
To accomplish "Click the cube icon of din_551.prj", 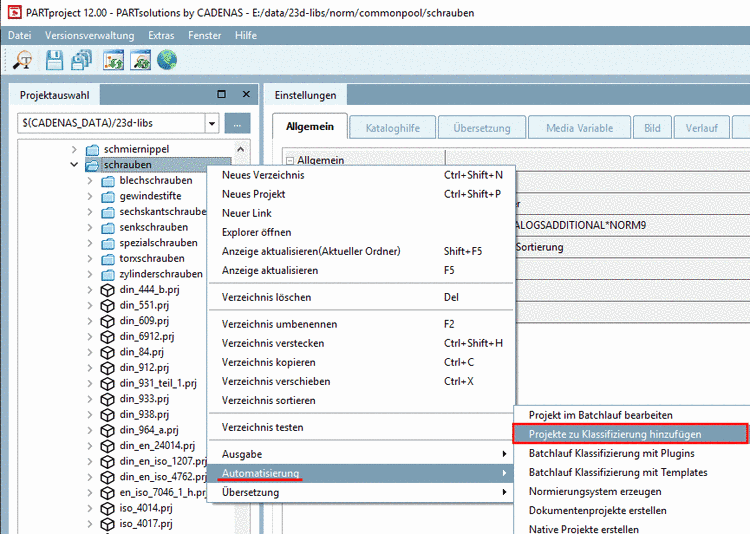I will tap(108, 306).
